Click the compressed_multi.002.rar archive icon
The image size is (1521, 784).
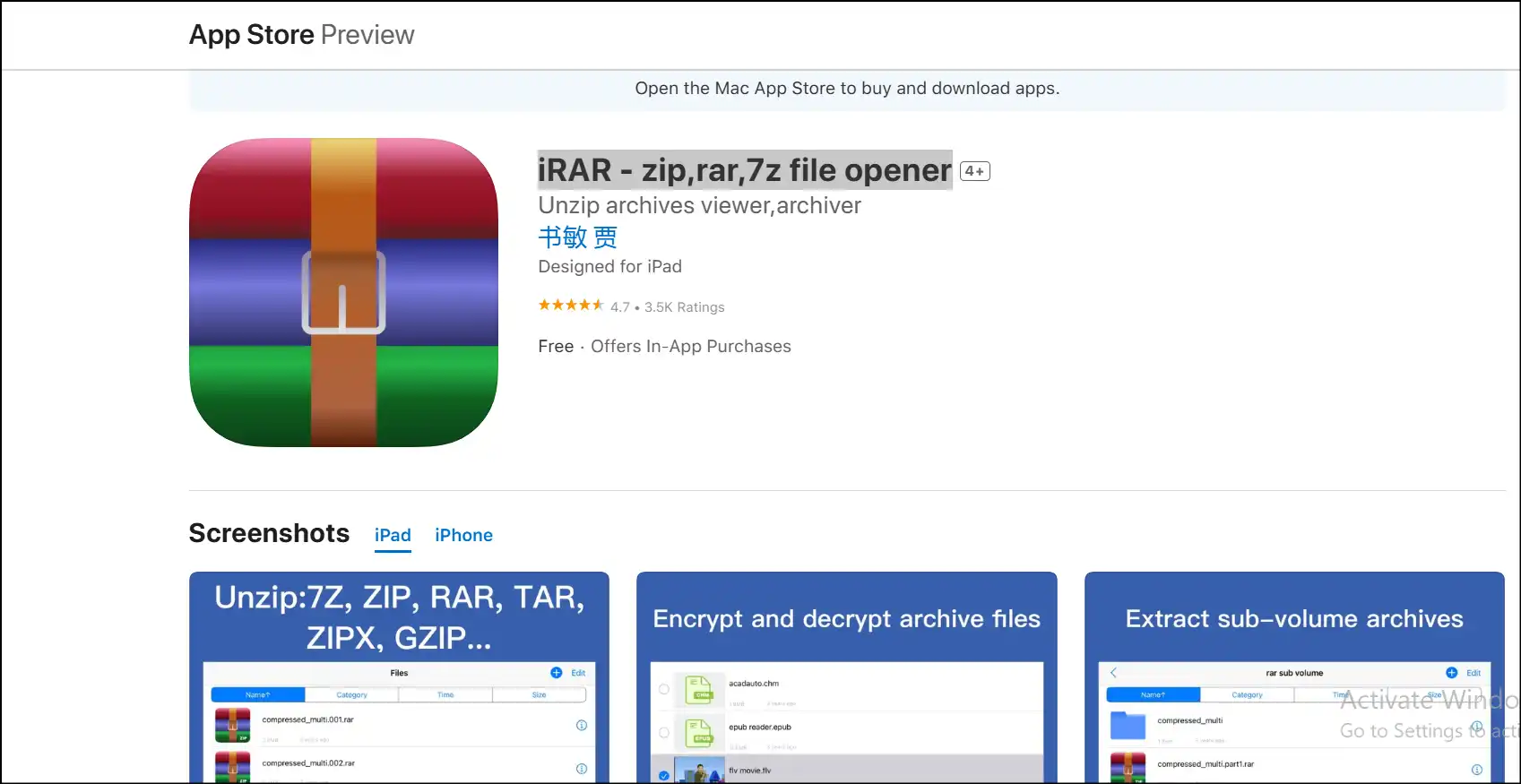pyautogui.click(x=233, y=768)
